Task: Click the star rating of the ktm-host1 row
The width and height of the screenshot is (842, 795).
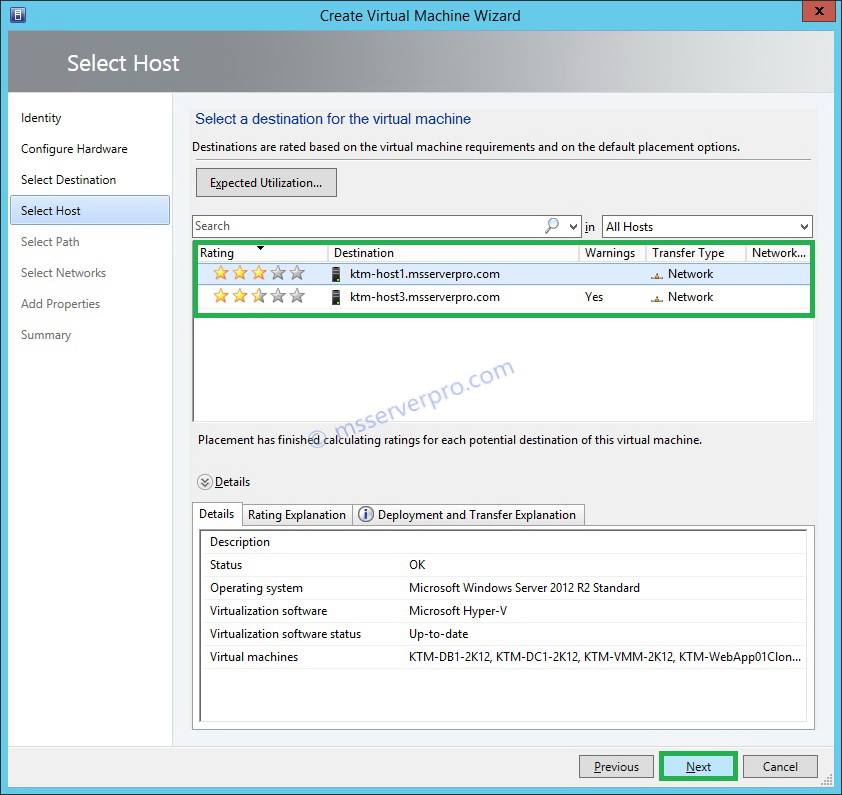Action: [259, 273]
